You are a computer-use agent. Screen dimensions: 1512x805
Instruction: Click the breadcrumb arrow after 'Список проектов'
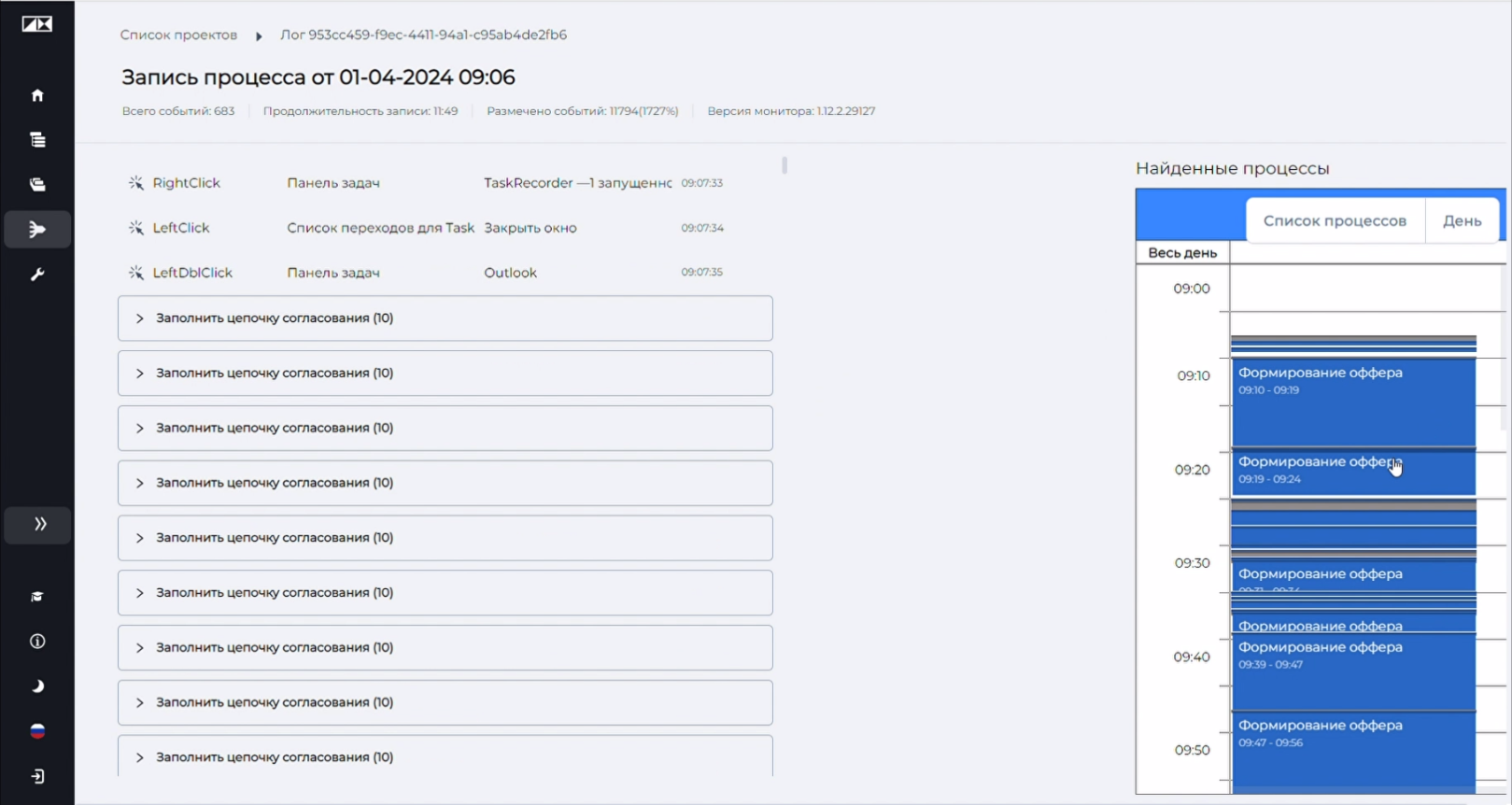tap(259, 35)
